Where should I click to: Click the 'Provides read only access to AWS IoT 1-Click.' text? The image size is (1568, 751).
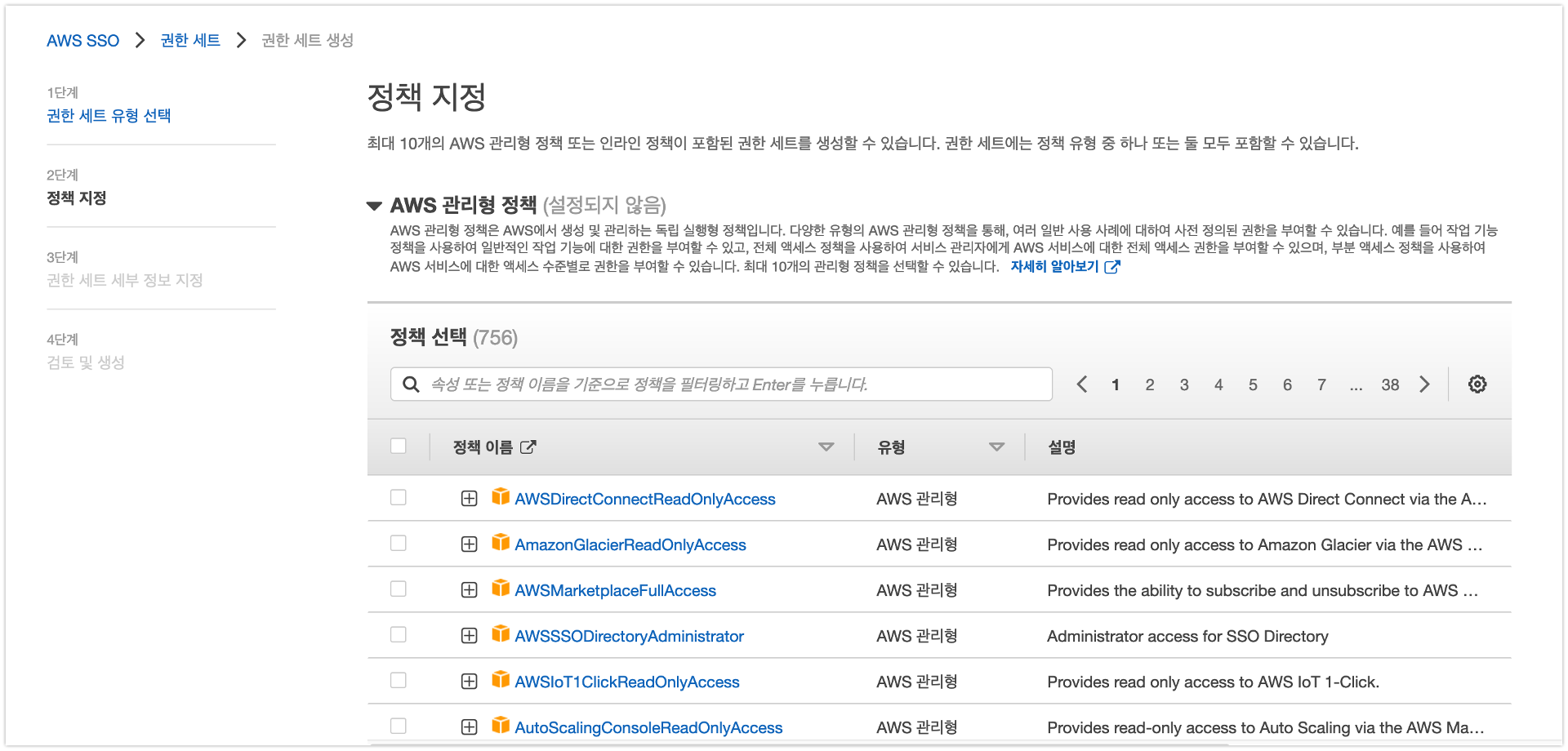1213,682
